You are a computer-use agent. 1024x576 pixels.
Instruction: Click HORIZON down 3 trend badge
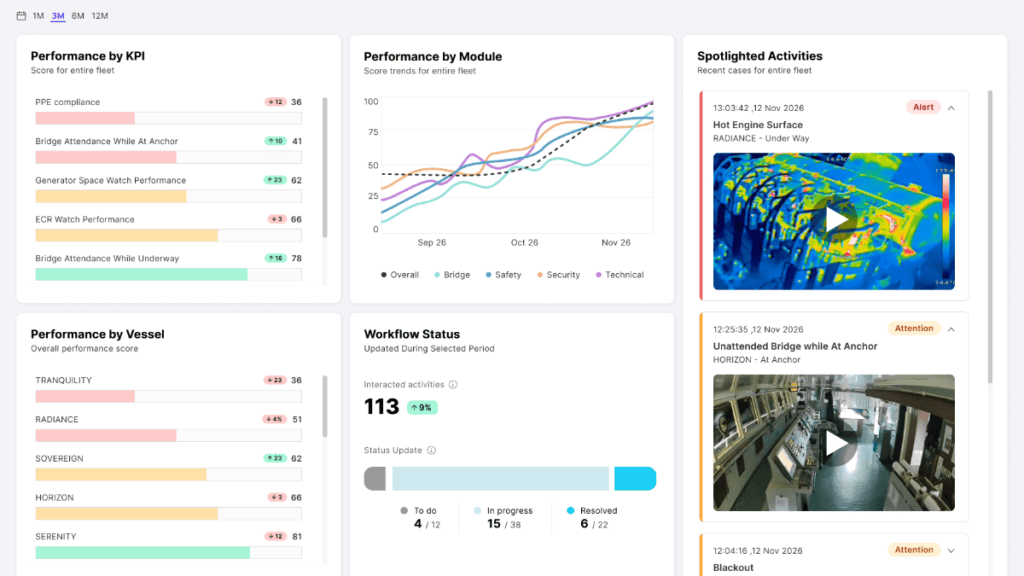[277, 498]
